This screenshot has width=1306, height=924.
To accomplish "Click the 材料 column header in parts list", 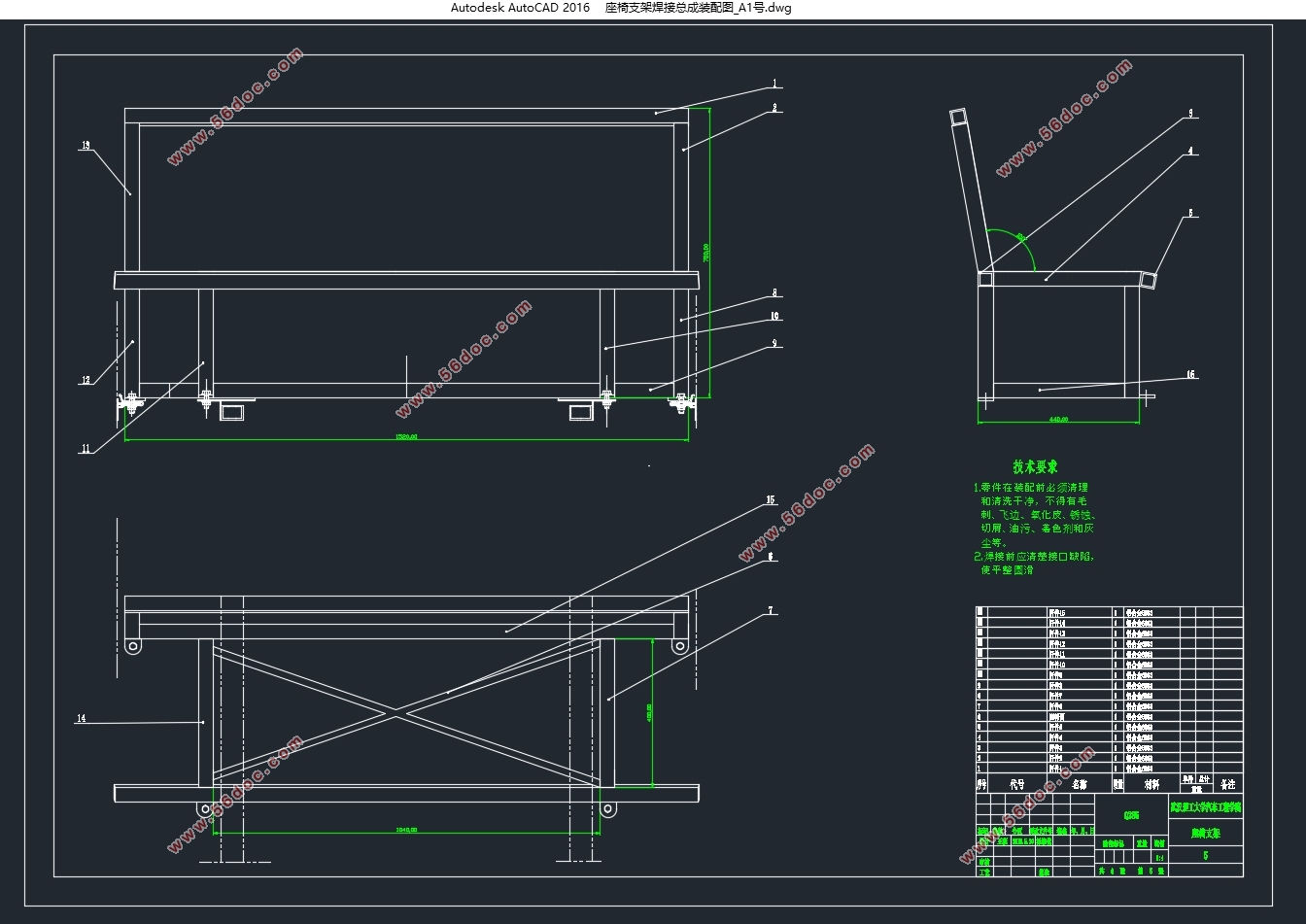I will point(1151,784).
